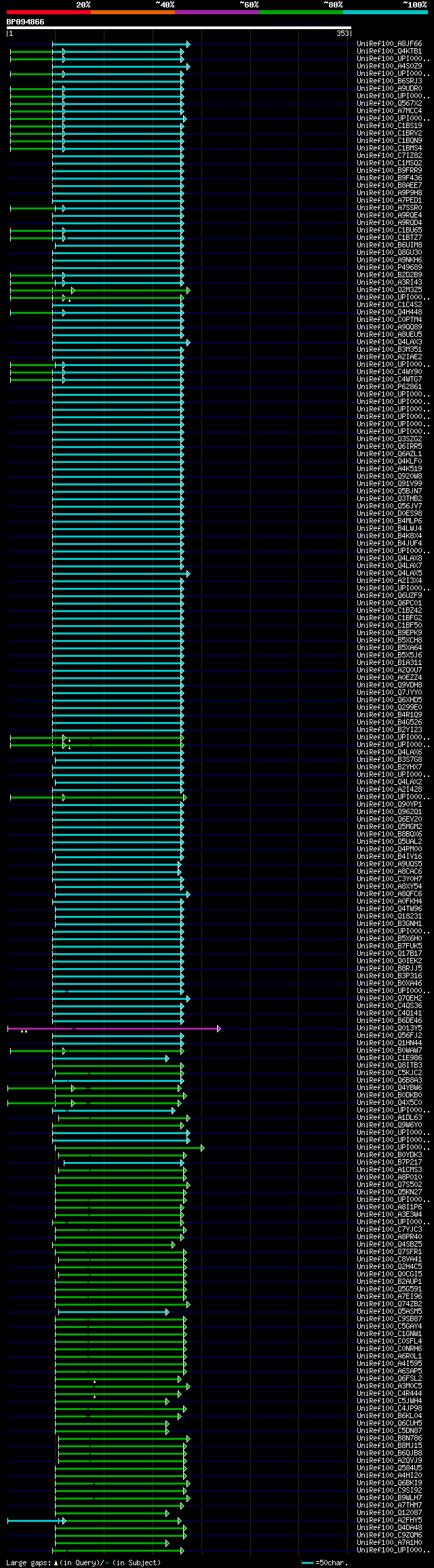Open hit UniRef100_A8JF66
The width and height of the screenshot is (434, 1568).
[389, 44]
